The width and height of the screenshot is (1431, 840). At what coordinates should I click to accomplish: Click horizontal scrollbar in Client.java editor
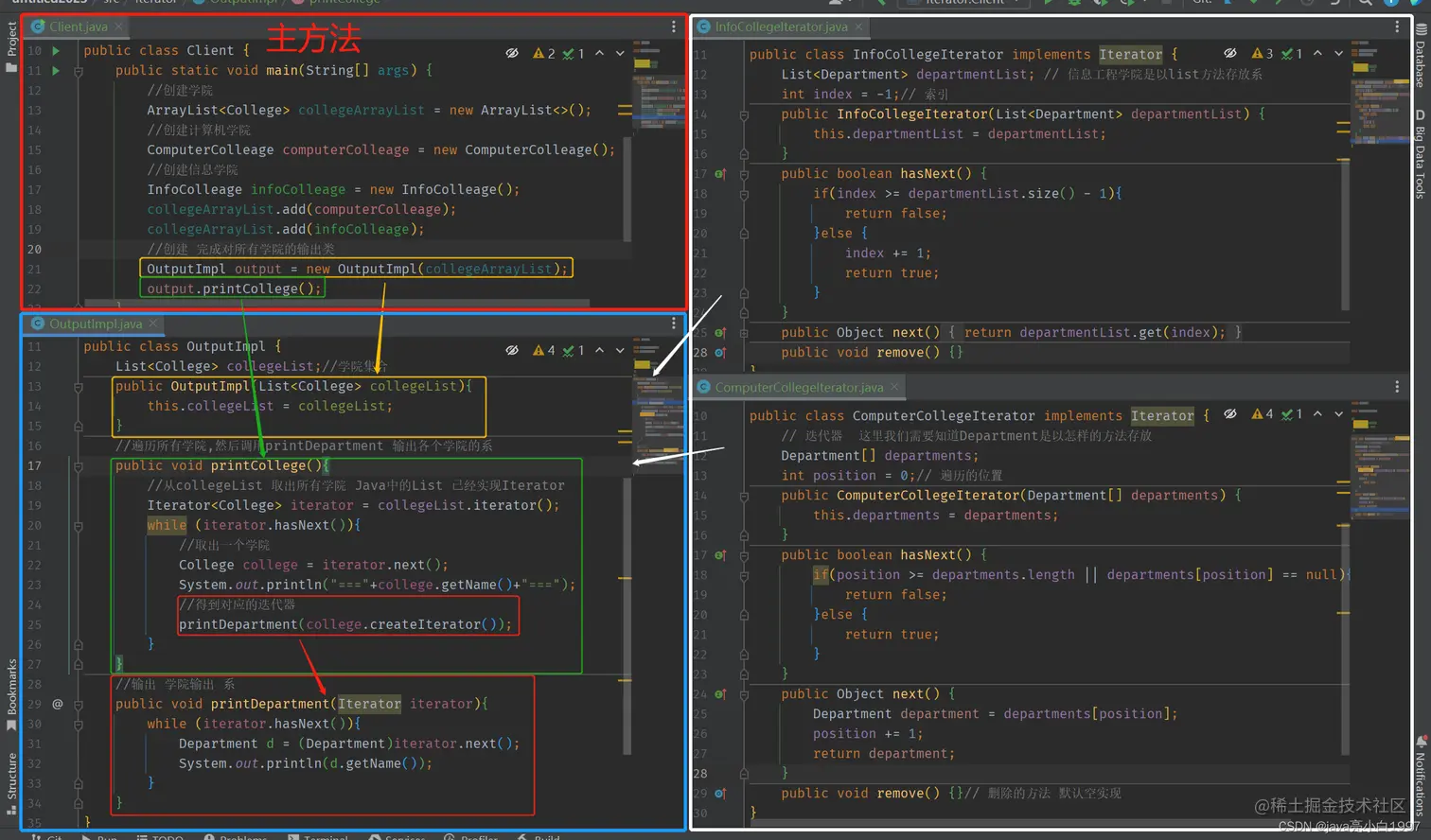[x=336, y=304]
